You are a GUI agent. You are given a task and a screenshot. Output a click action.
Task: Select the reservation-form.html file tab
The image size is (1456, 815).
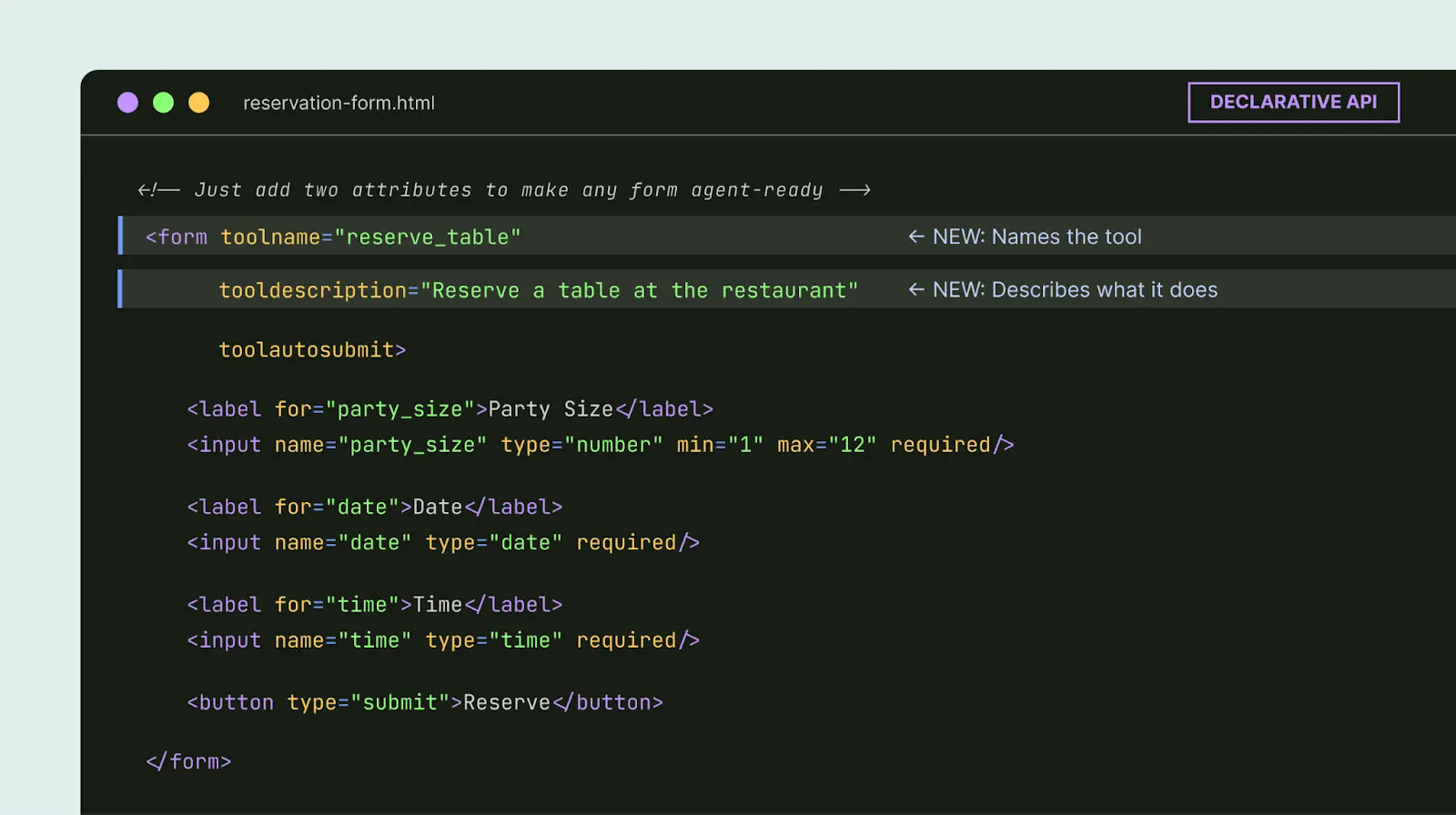[339, 103]
